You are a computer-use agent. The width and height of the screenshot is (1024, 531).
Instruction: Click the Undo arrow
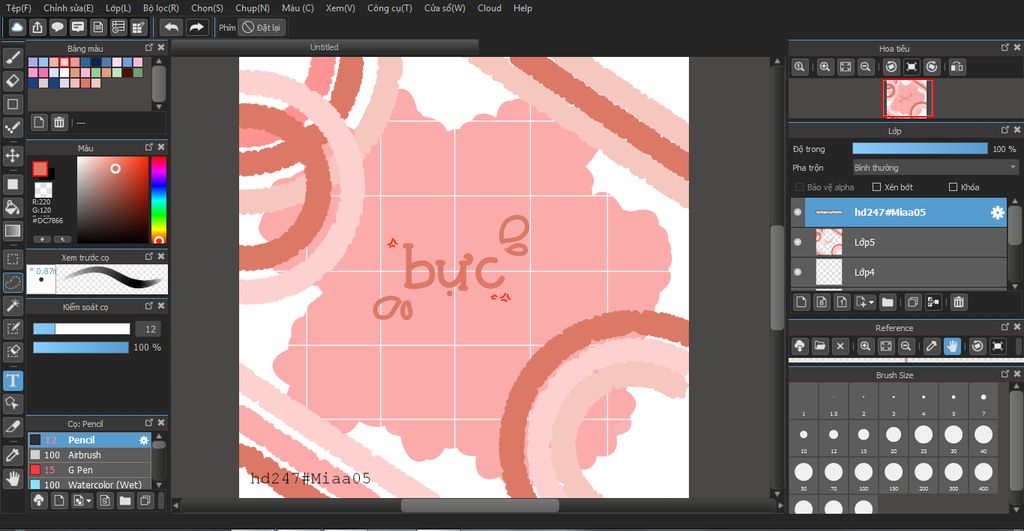172,27
